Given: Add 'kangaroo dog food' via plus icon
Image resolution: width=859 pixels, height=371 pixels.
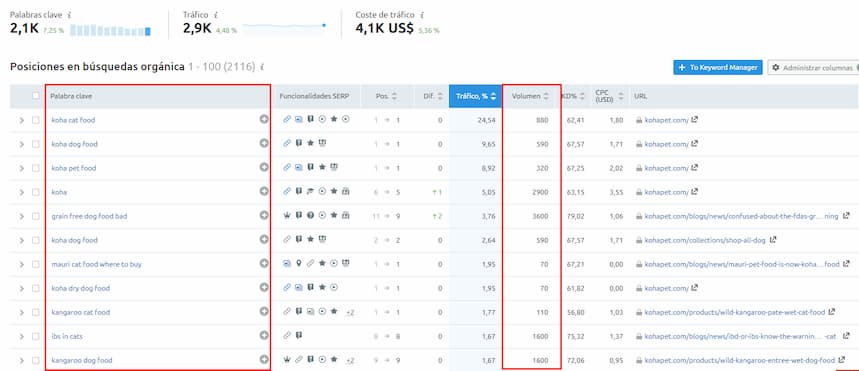Looking at the screenshot, I should (x=264, y=360).
